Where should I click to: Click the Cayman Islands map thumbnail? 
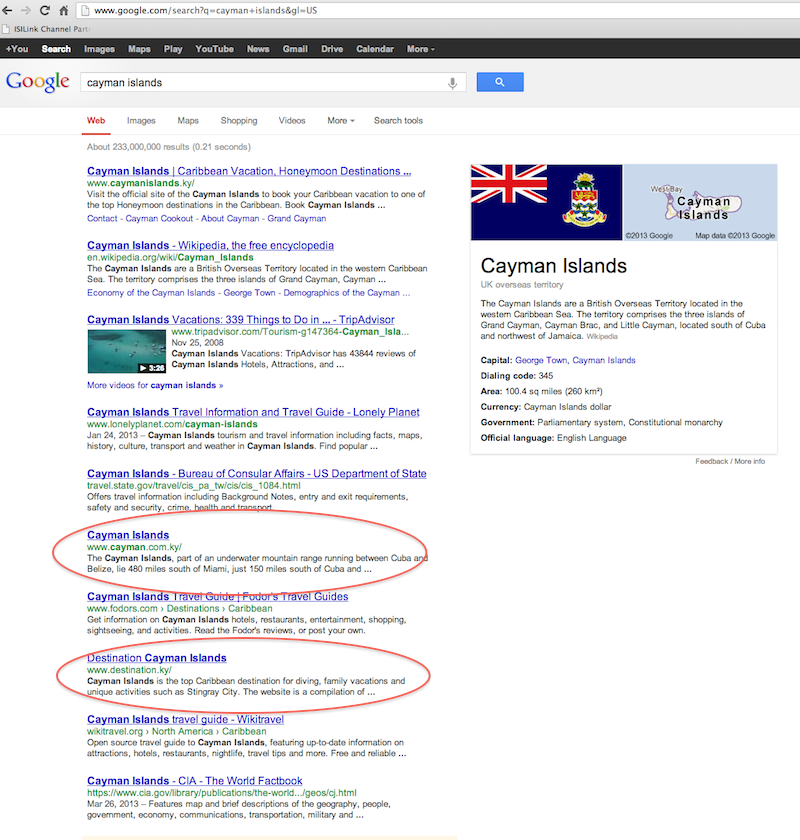pyautogui.click(x=700, y=202)
